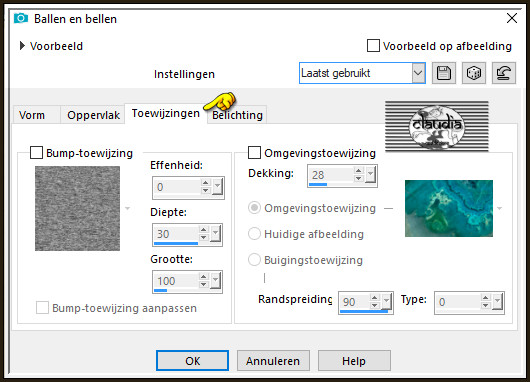Increase Dekking with the up spinner
This screenshot has width=530, height=382.
pyautogui.click(x=359, y=171)
